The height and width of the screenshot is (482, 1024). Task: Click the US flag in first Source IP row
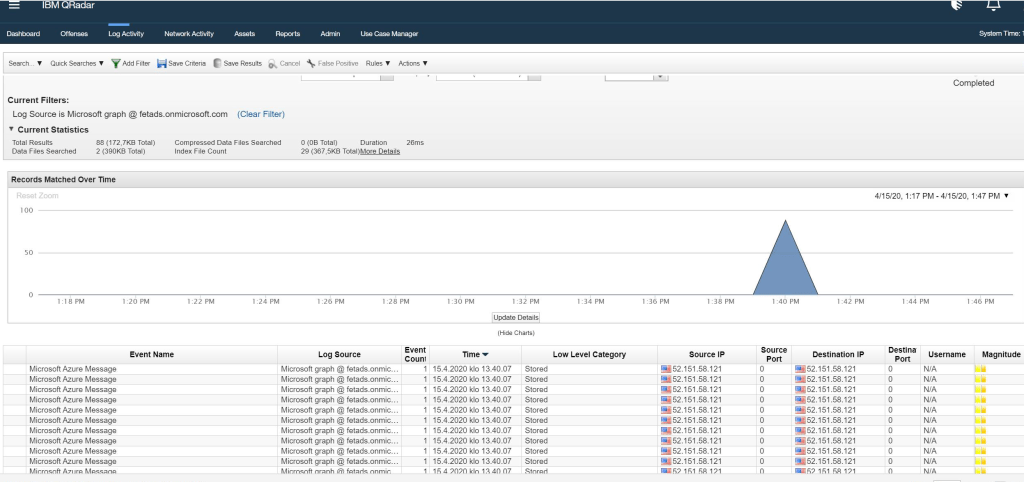tap(666, 369)
